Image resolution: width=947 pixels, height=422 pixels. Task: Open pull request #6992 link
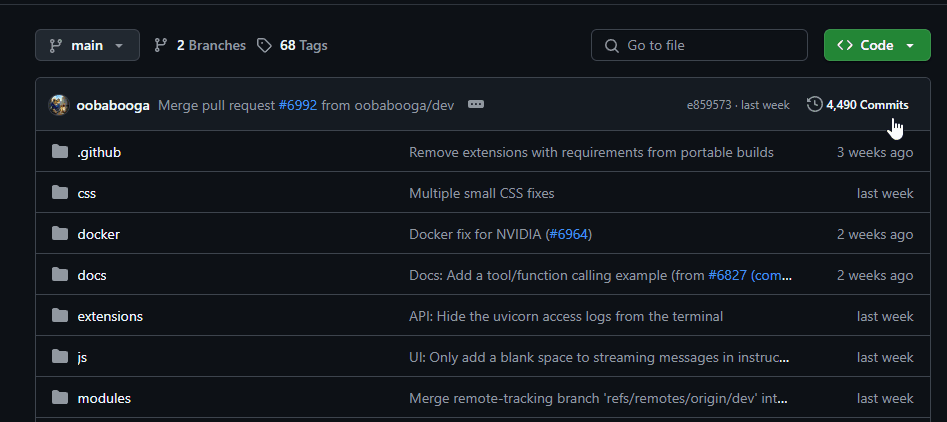tap(298, 105)
